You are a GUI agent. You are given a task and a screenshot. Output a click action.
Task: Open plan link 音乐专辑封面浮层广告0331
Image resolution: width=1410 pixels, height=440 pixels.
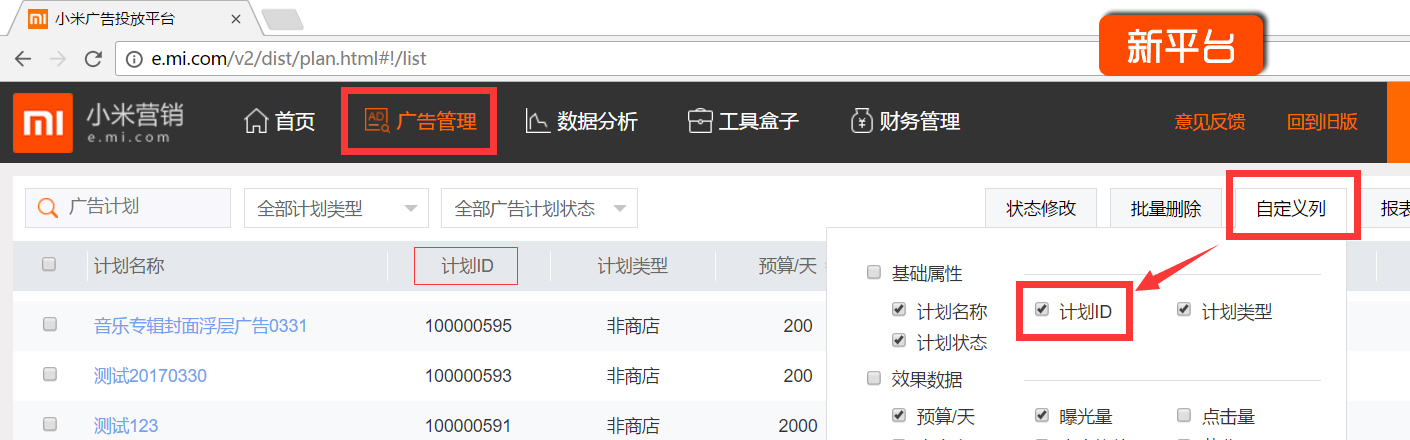[x=200, y=325]
